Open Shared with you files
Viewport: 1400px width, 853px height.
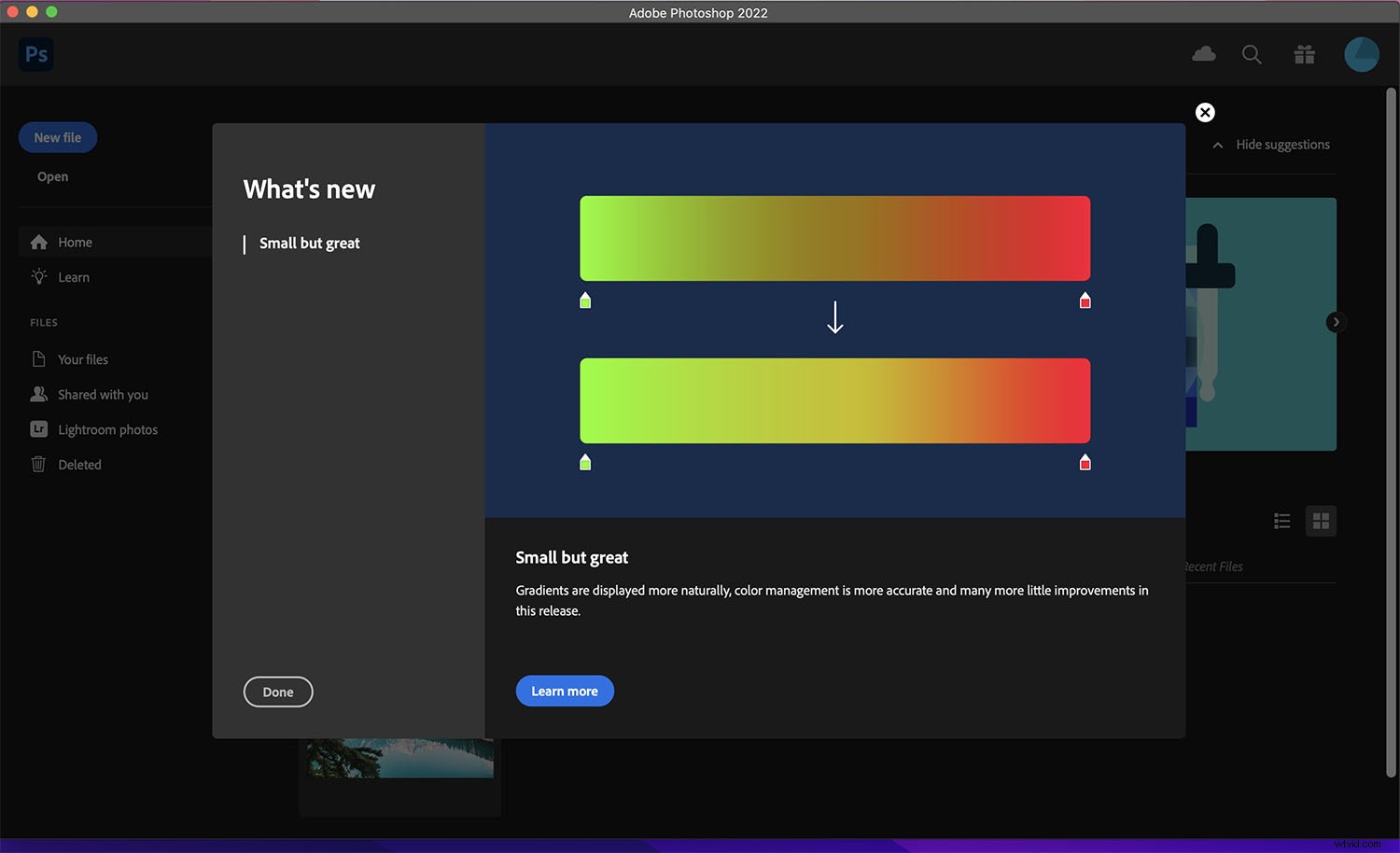pos(103,395)
